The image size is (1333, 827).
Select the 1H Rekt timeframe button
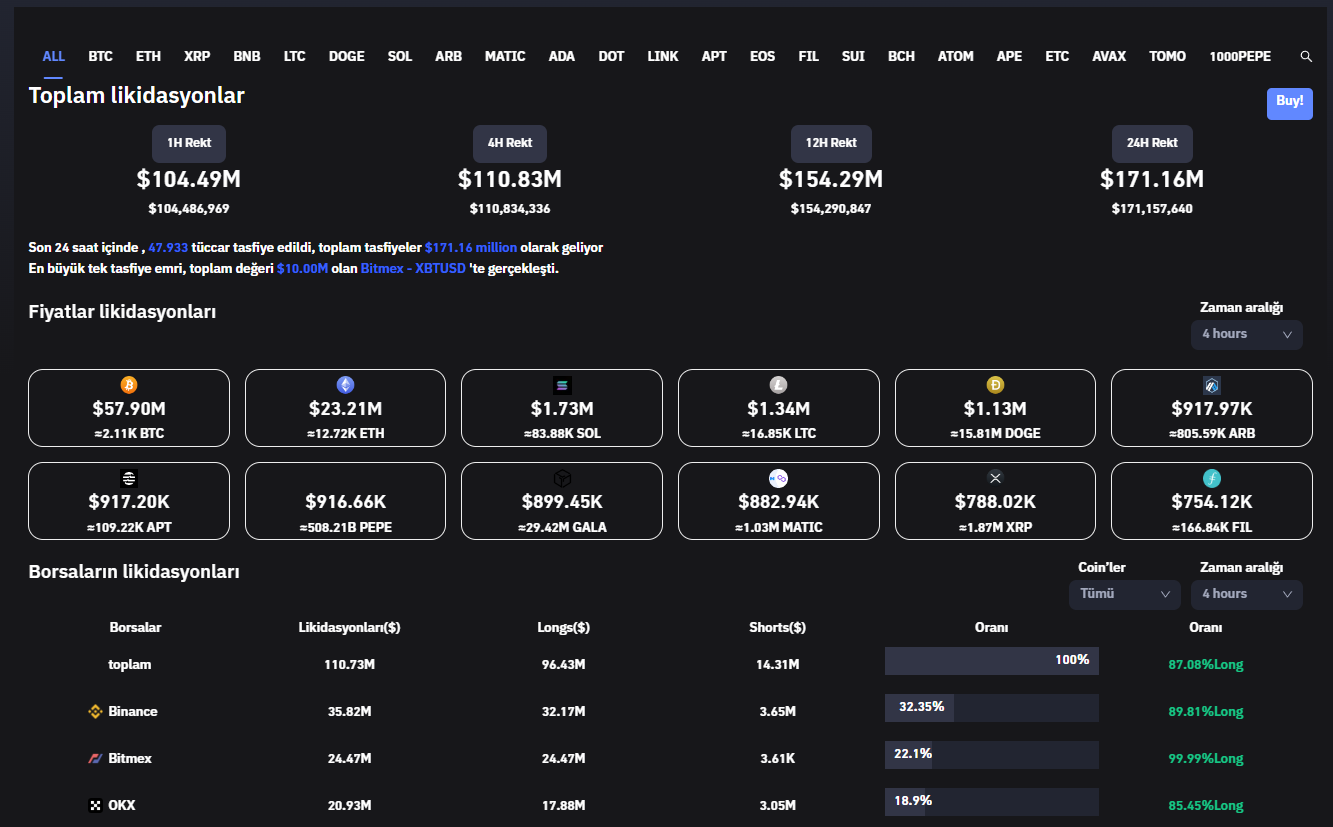189,143
